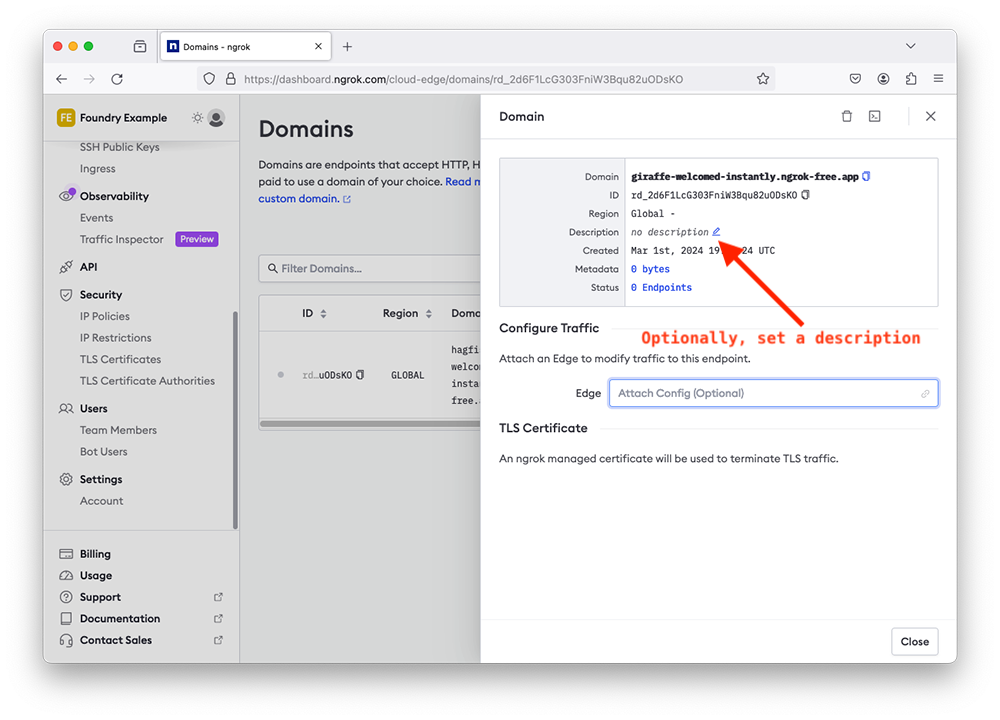The height and width of the screenshot is (720, 1000).
Task: Copy the domain ID rd_2d6F1LcG303FniW3Bqu82uODsKO
Action: pos(805,195)
